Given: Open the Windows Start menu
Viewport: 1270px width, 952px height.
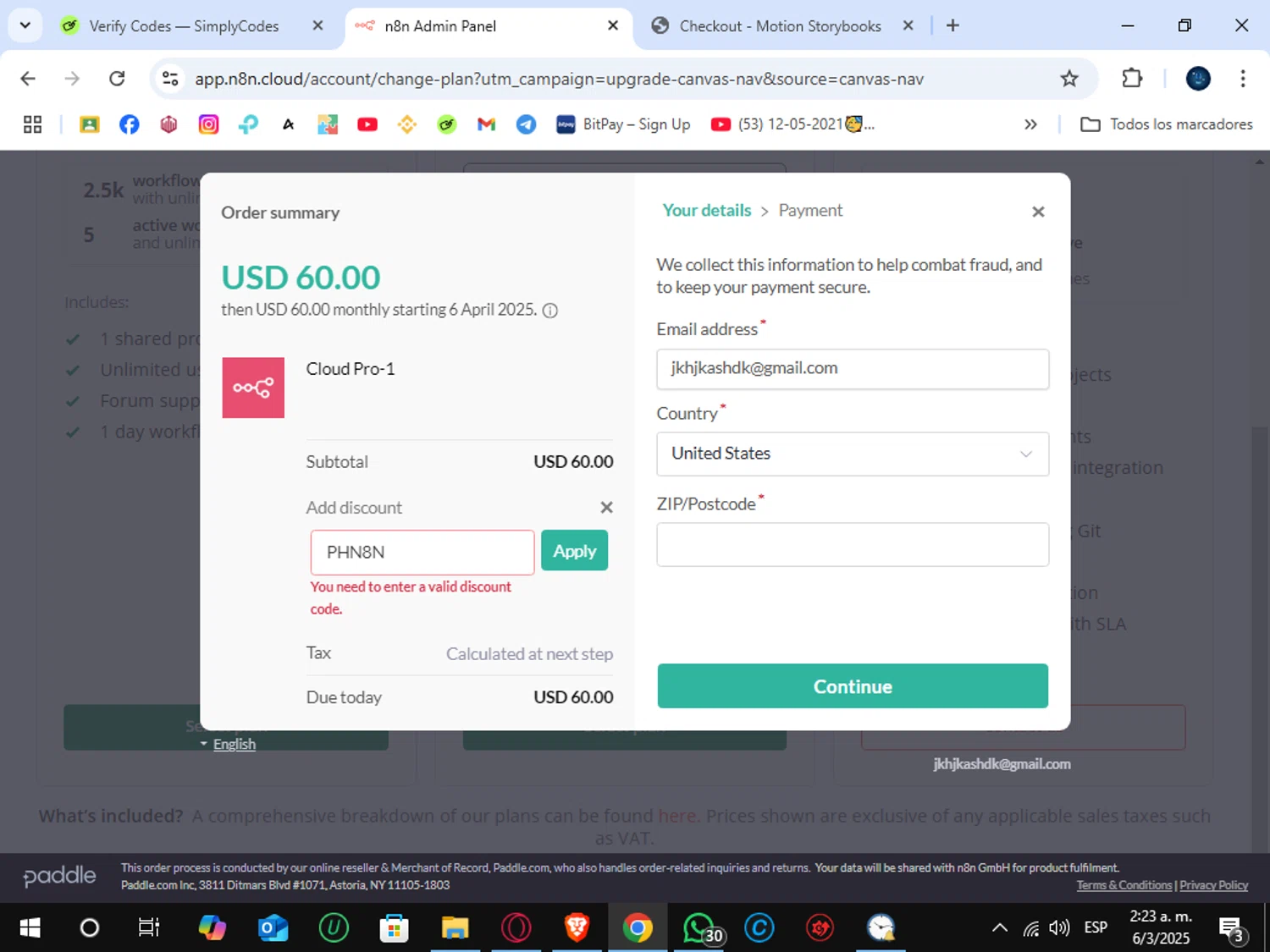Looking at the screenshot, I should (x=30, y=928).
